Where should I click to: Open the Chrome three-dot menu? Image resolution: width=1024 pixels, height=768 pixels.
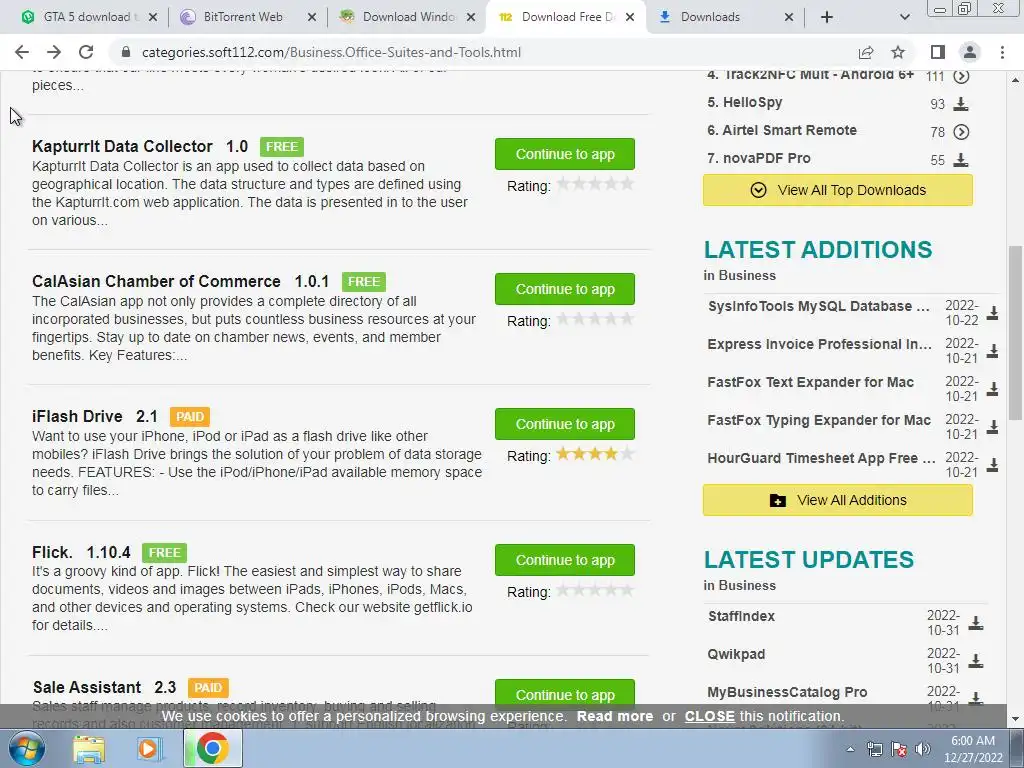(x=1002, y=52)
